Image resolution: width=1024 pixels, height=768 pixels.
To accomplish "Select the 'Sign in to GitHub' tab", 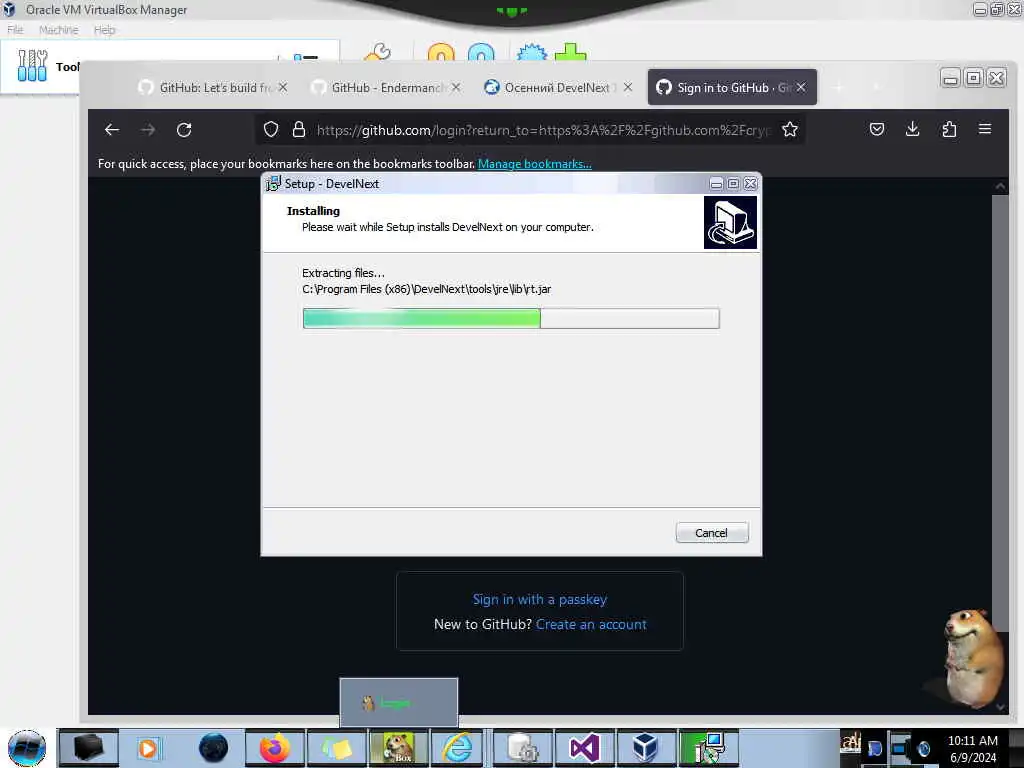I will click(731, 88).
